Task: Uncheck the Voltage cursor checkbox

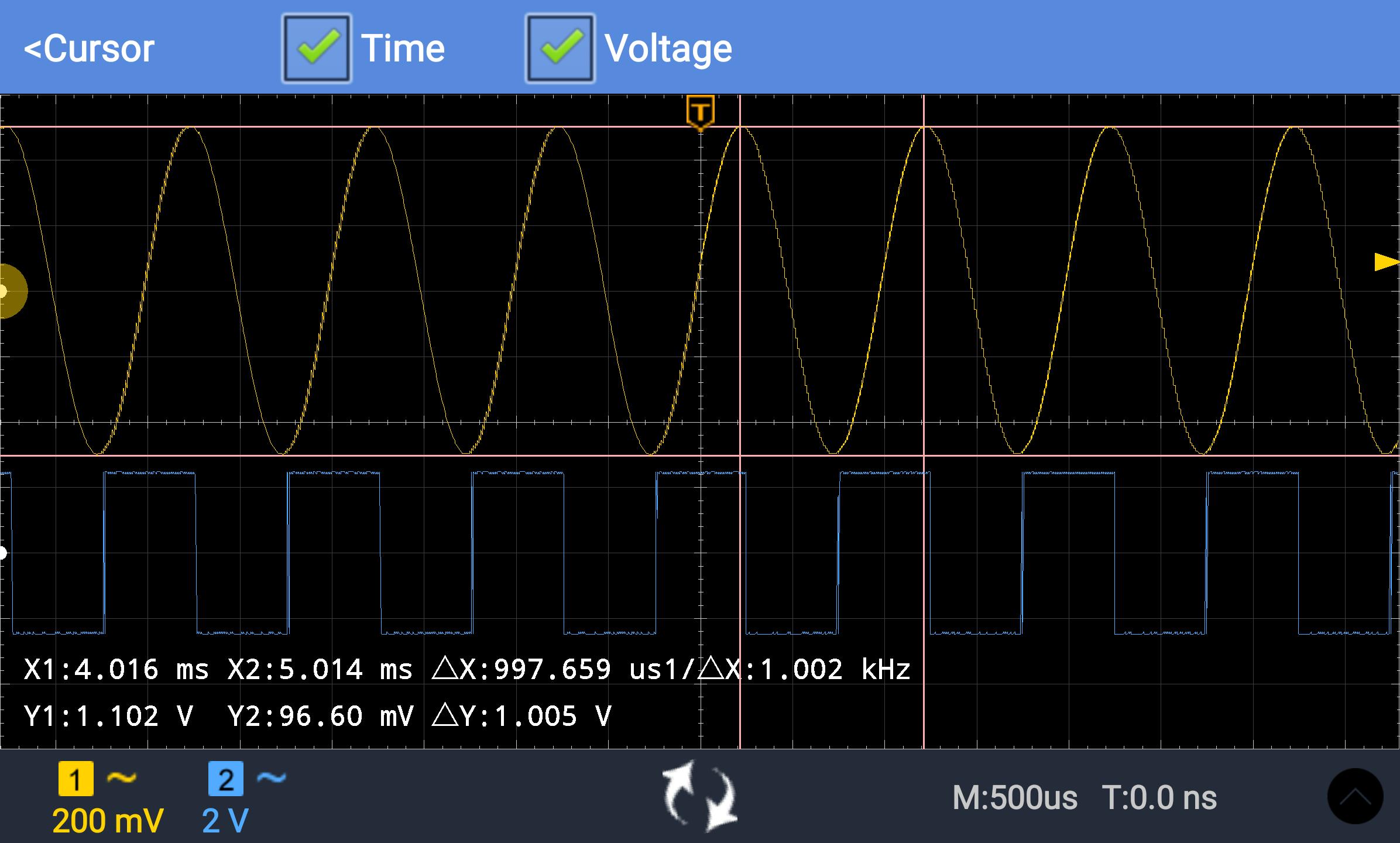Action: [560, 48]
